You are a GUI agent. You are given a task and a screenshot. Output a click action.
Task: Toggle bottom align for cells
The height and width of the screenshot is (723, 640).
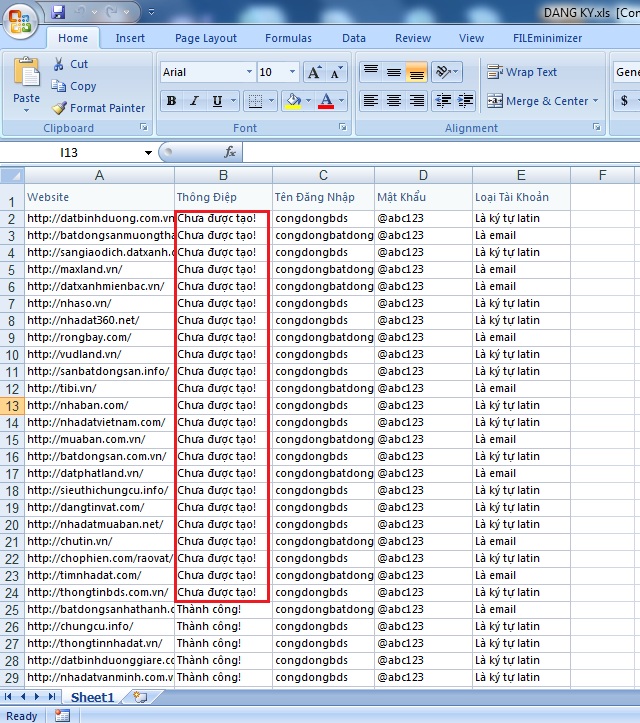417,72
